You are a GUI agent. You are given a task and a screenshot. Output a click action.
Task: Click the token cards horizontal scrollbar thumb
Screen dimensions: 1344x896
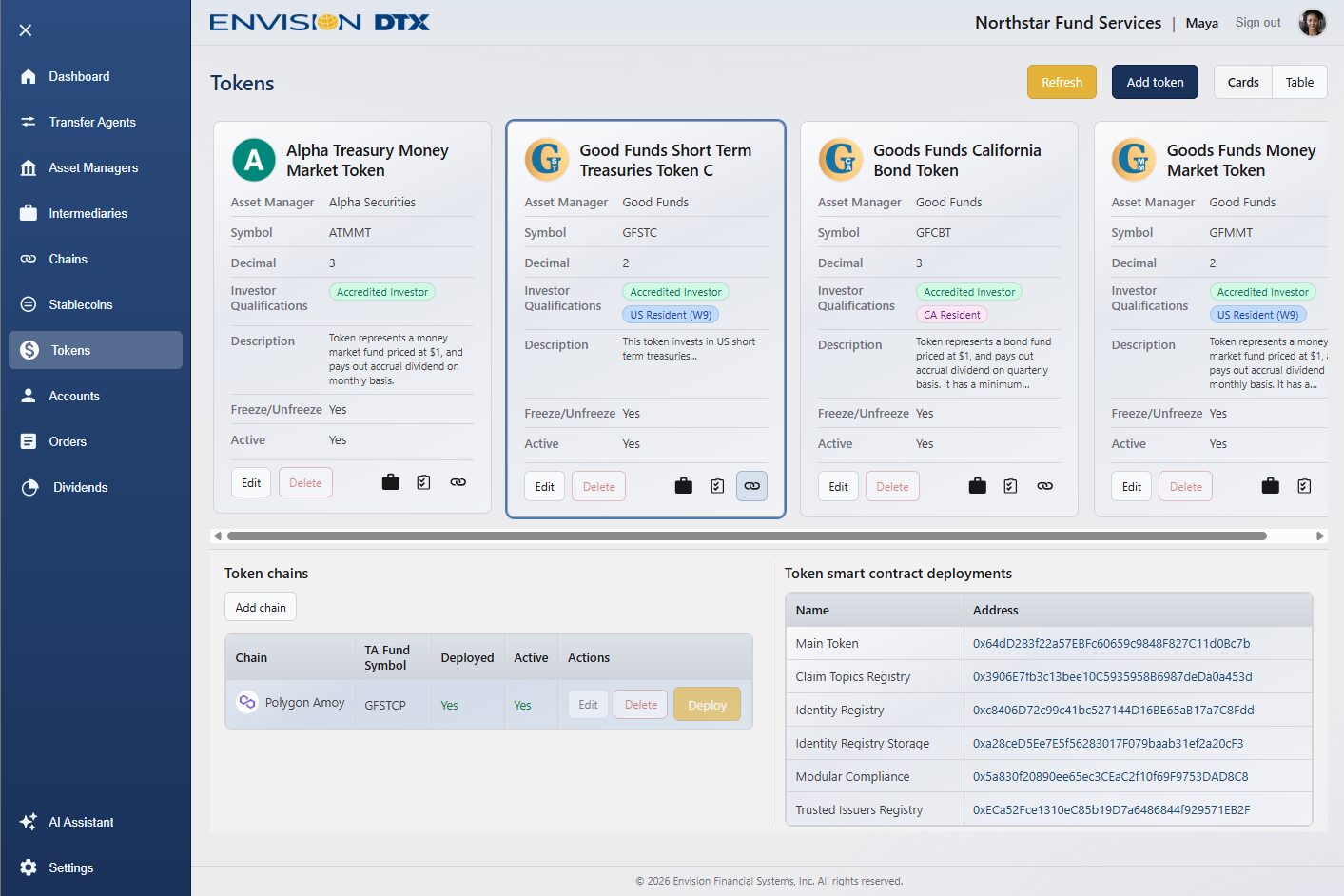coord(747,536)
